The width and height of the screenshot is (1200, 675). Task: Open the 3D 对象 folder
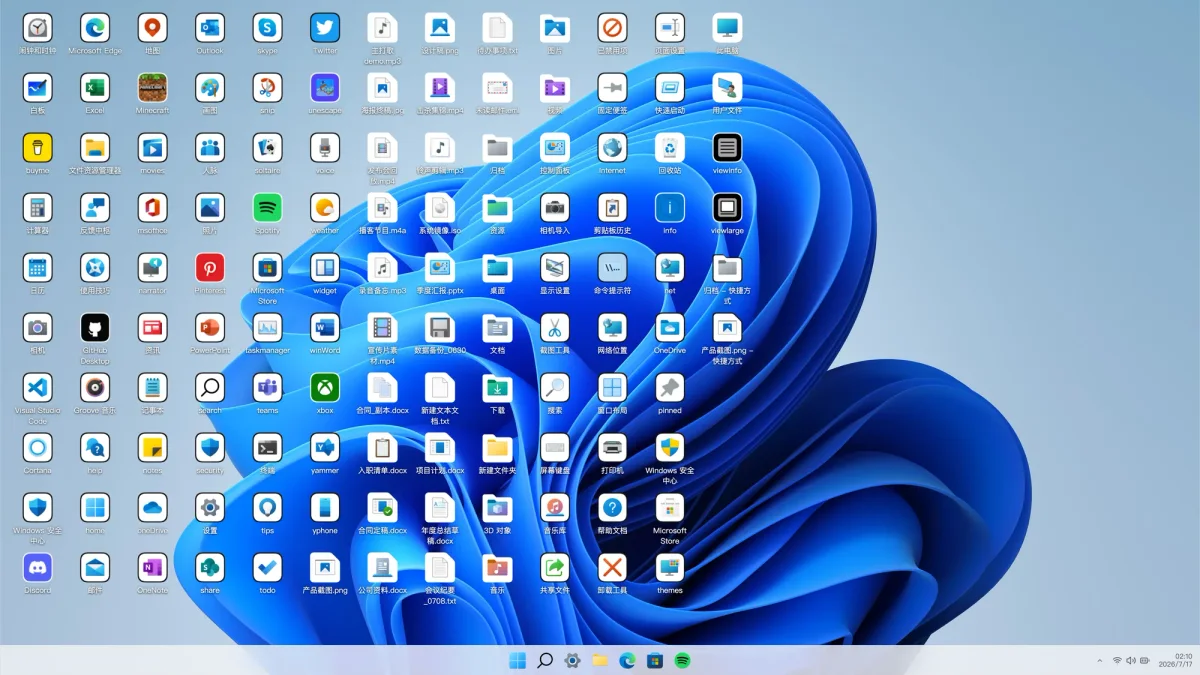(497, 508)
